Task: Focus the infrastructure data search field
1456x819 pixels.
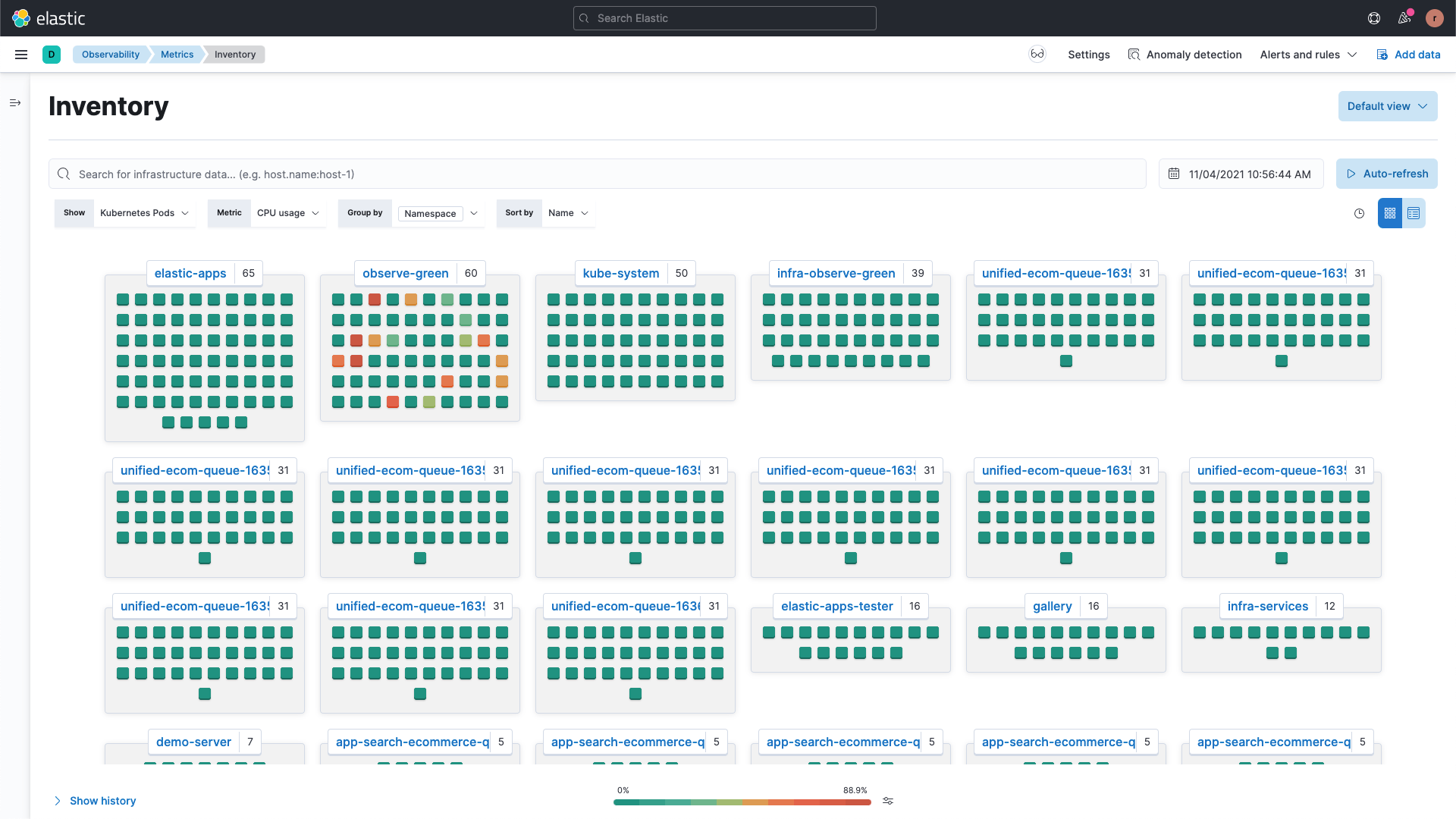Action: tap(597, 174)
